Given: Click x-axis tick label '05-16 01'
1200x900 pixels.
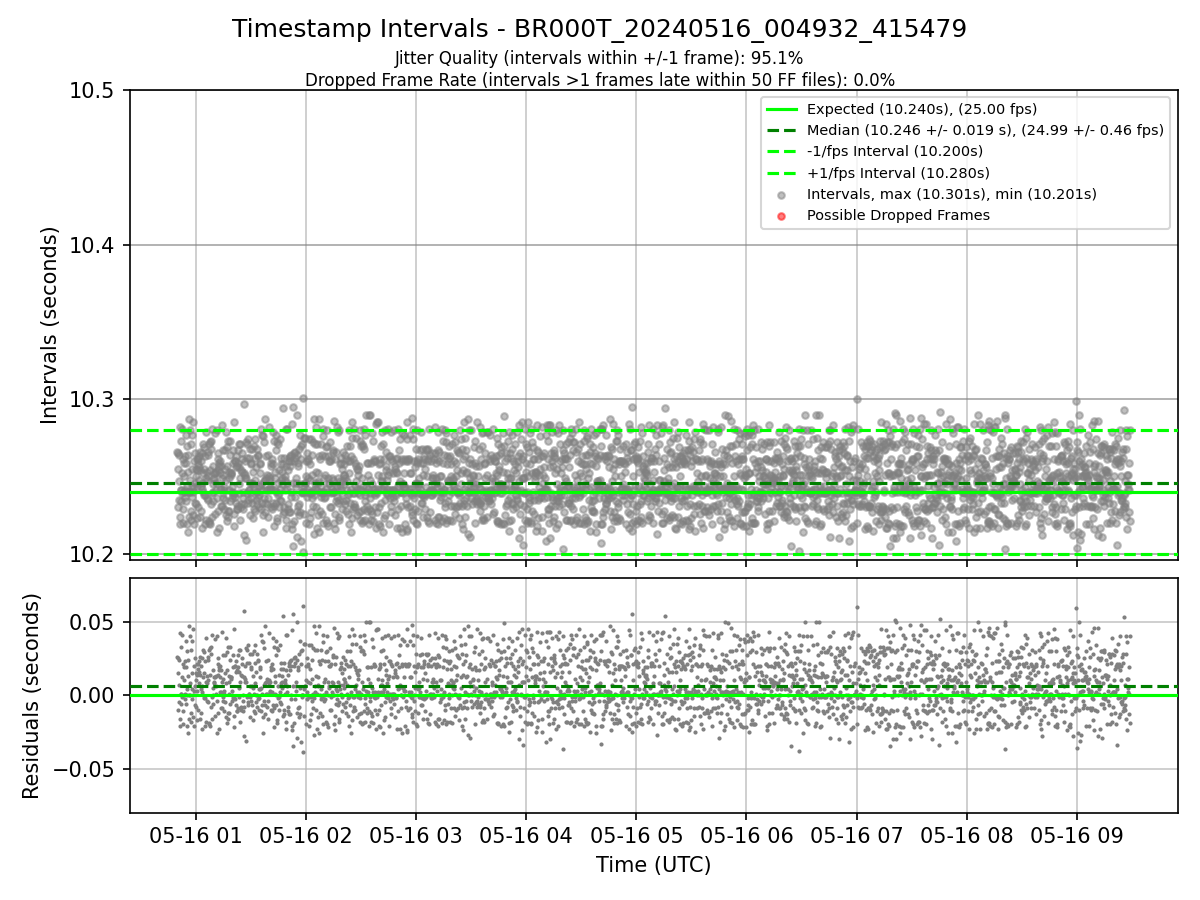Looking at the screenshot, I should pyautogui.click(x=195, y=835).
